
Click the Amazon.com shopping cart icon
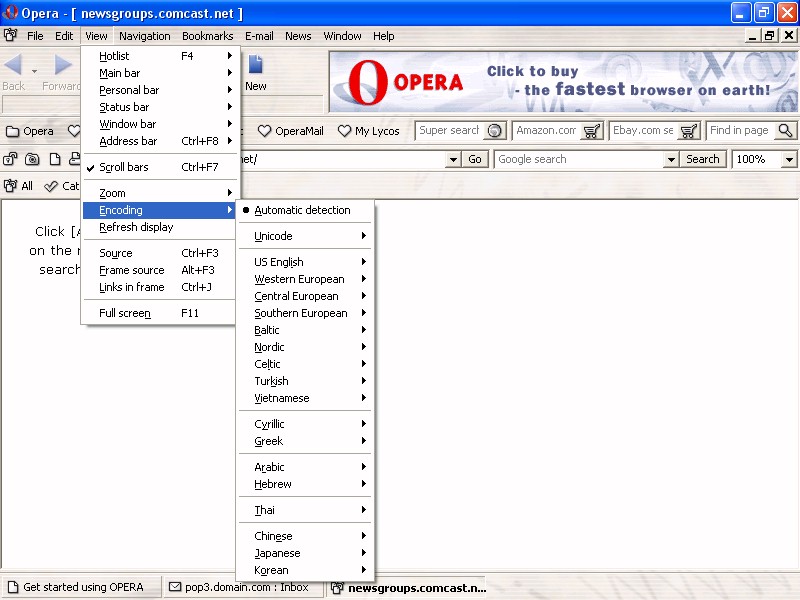(592, 131)
